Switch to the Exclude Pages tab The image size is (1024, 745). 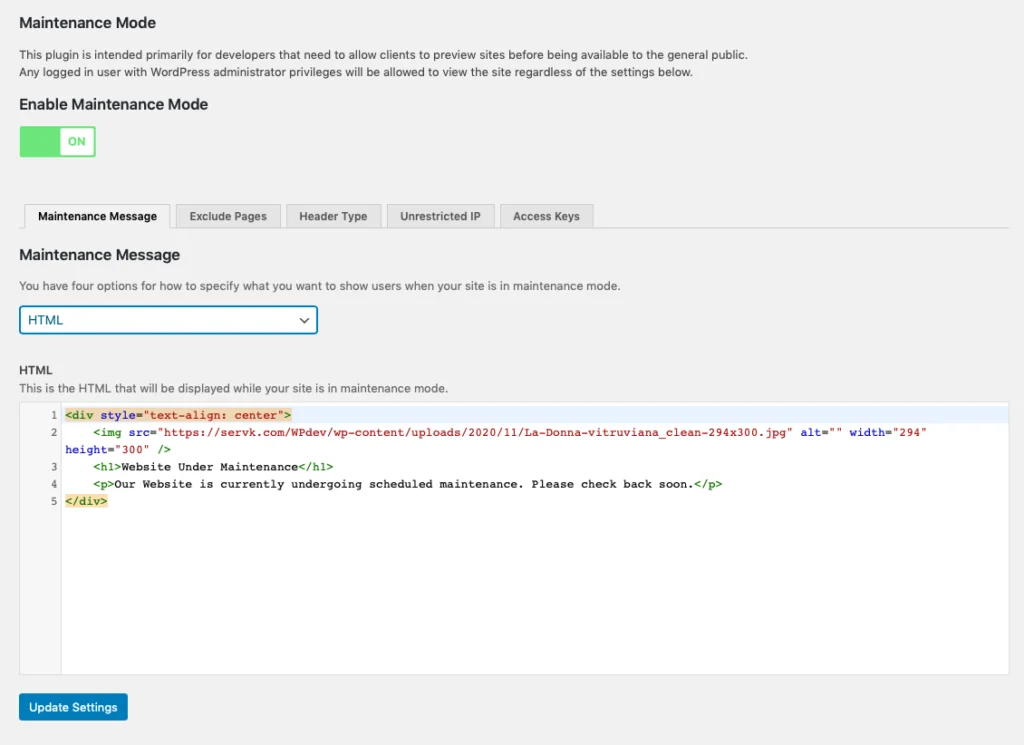pos(228,216)
